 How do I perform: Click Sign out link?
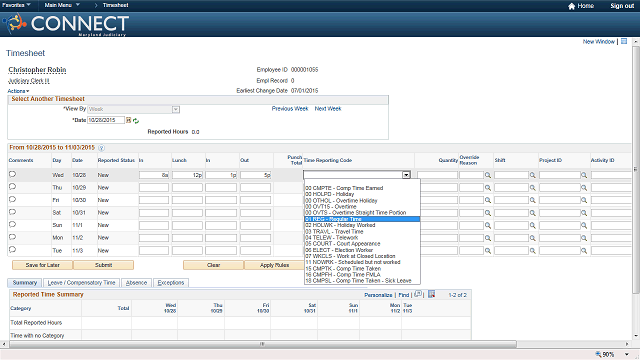tap(622, 6)
